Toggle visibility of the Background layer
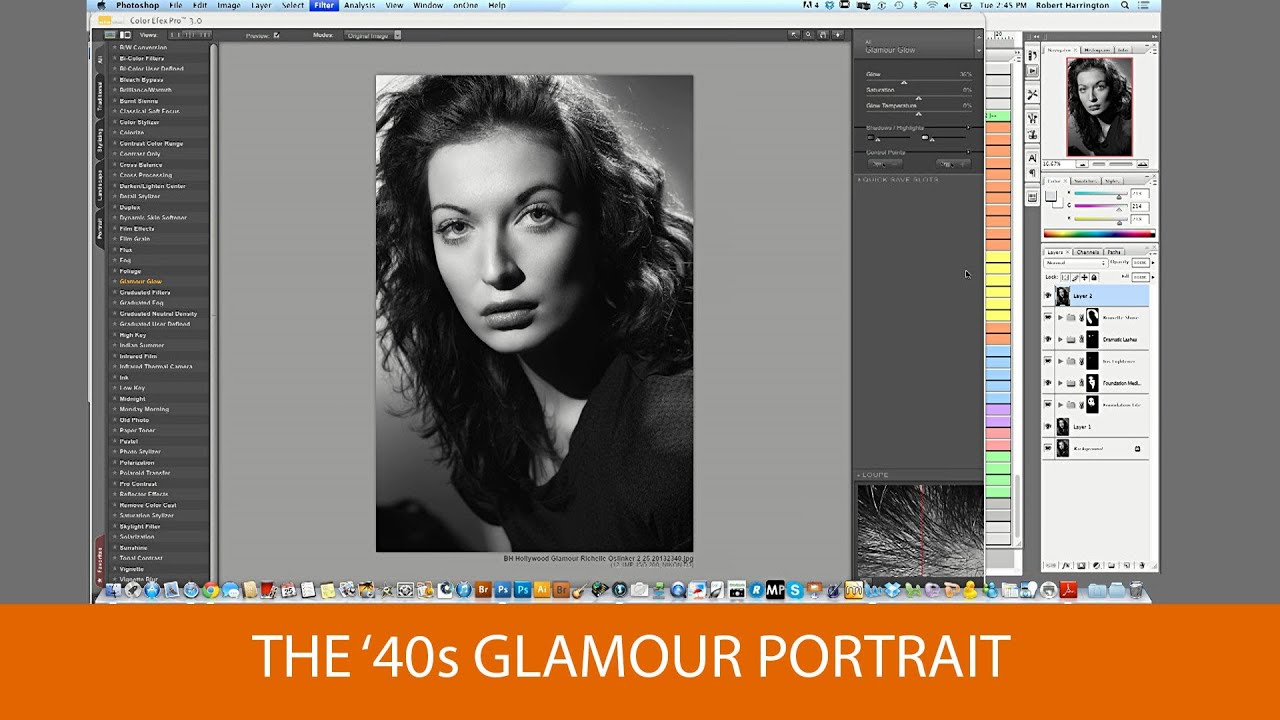Image resolution: width=1280 pixels, height=720 pixels. [1048, 449]
